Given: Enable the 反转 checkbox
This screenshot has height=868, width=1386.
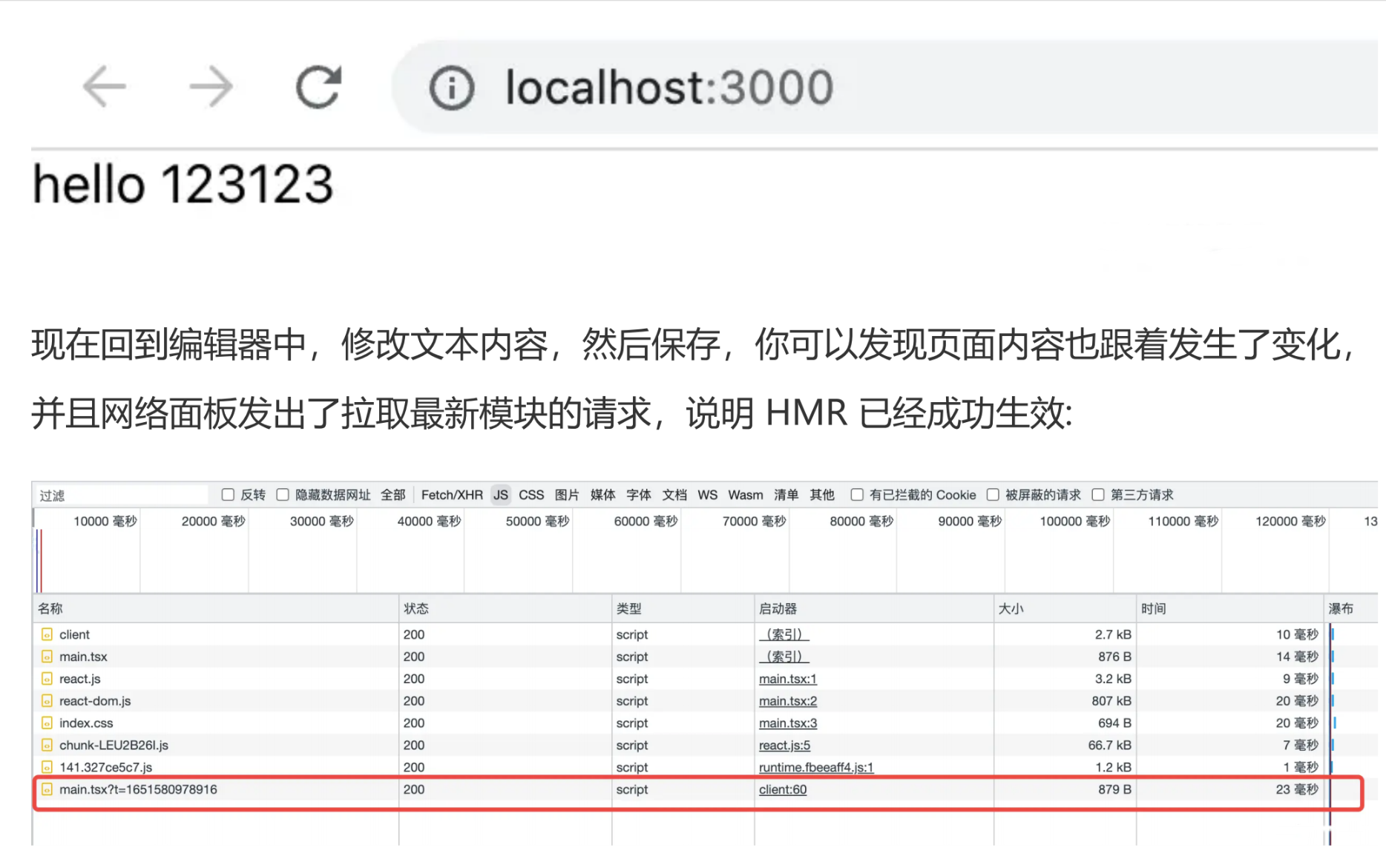Looking at the screenshot, I should 229,495.
